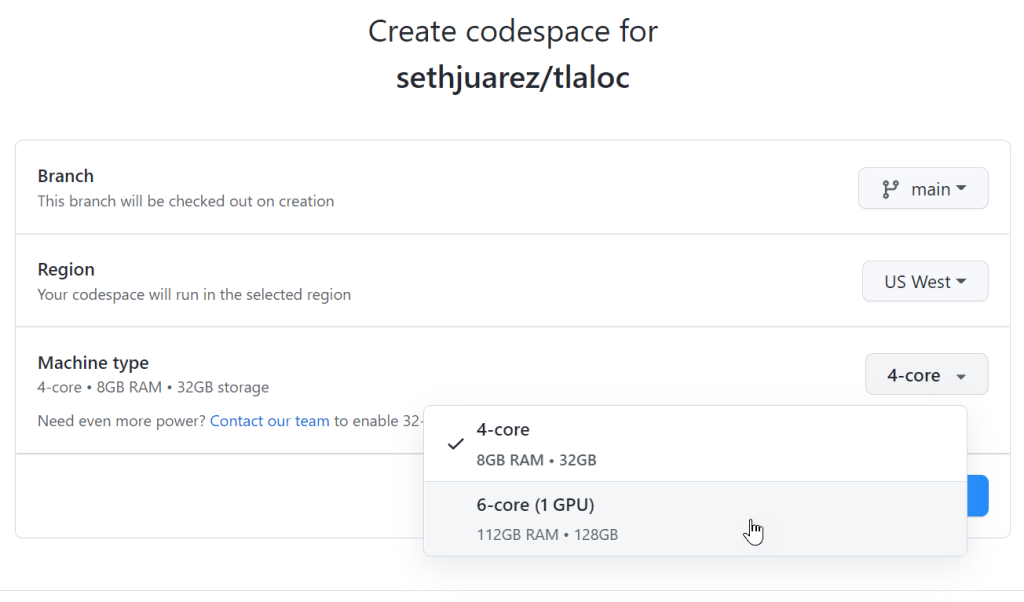Click the Region section label
Image resolution: width=1024 pixels, height=602 pixels.
66,270
